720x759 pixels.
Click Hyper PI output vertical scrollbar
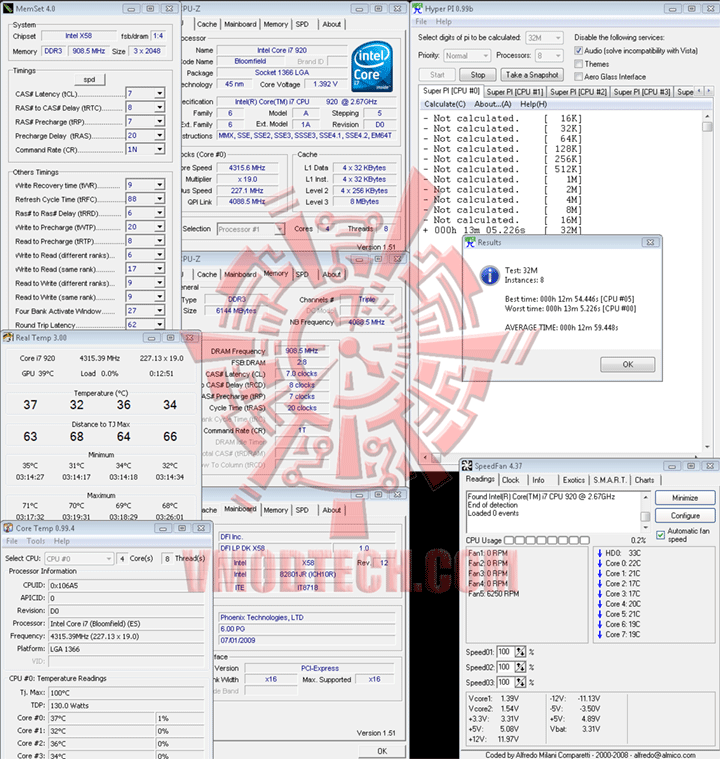tap(707, 281)
